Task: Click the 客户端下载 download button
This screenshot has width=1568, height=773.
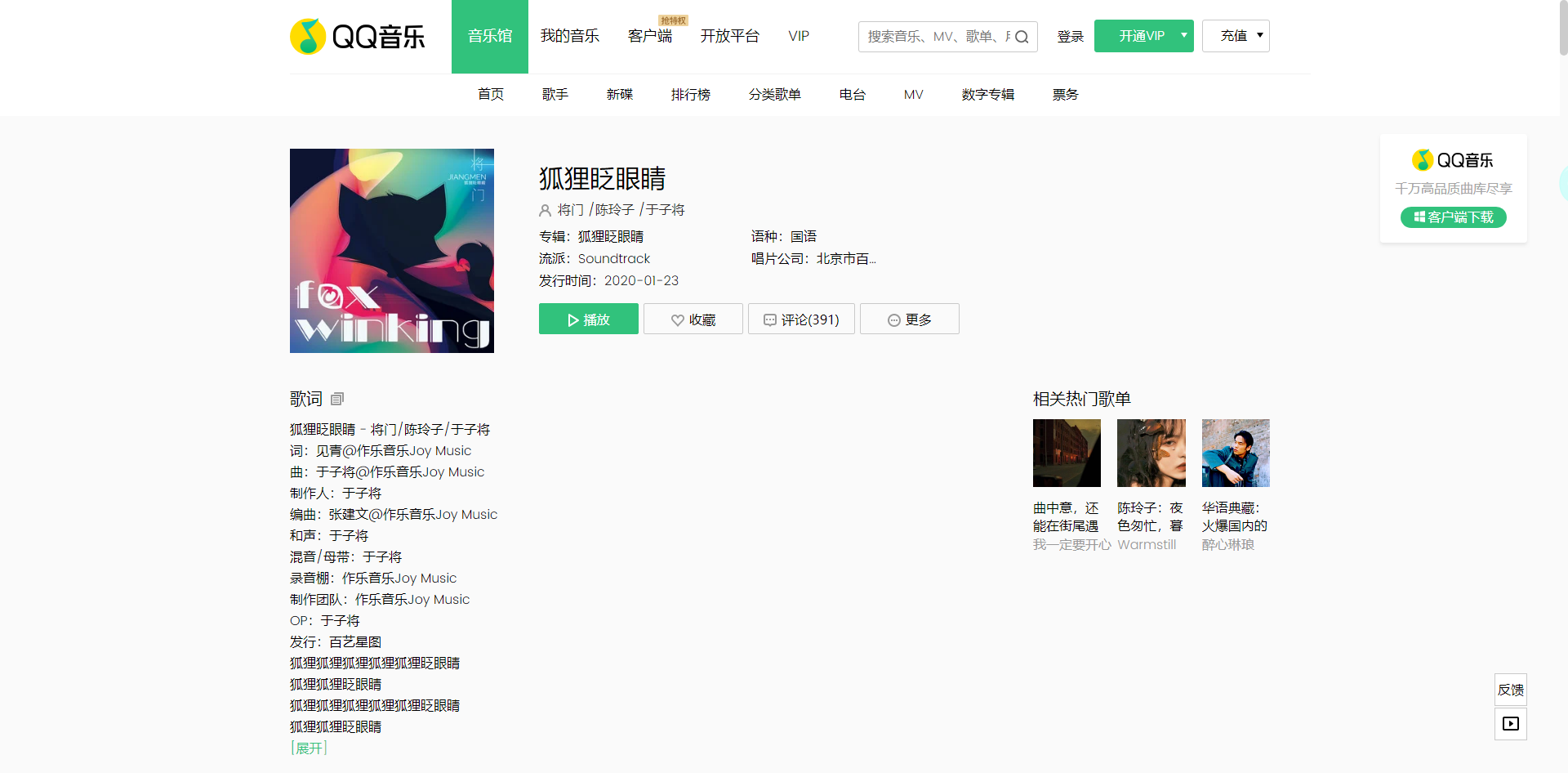Action: (1453, 217)
